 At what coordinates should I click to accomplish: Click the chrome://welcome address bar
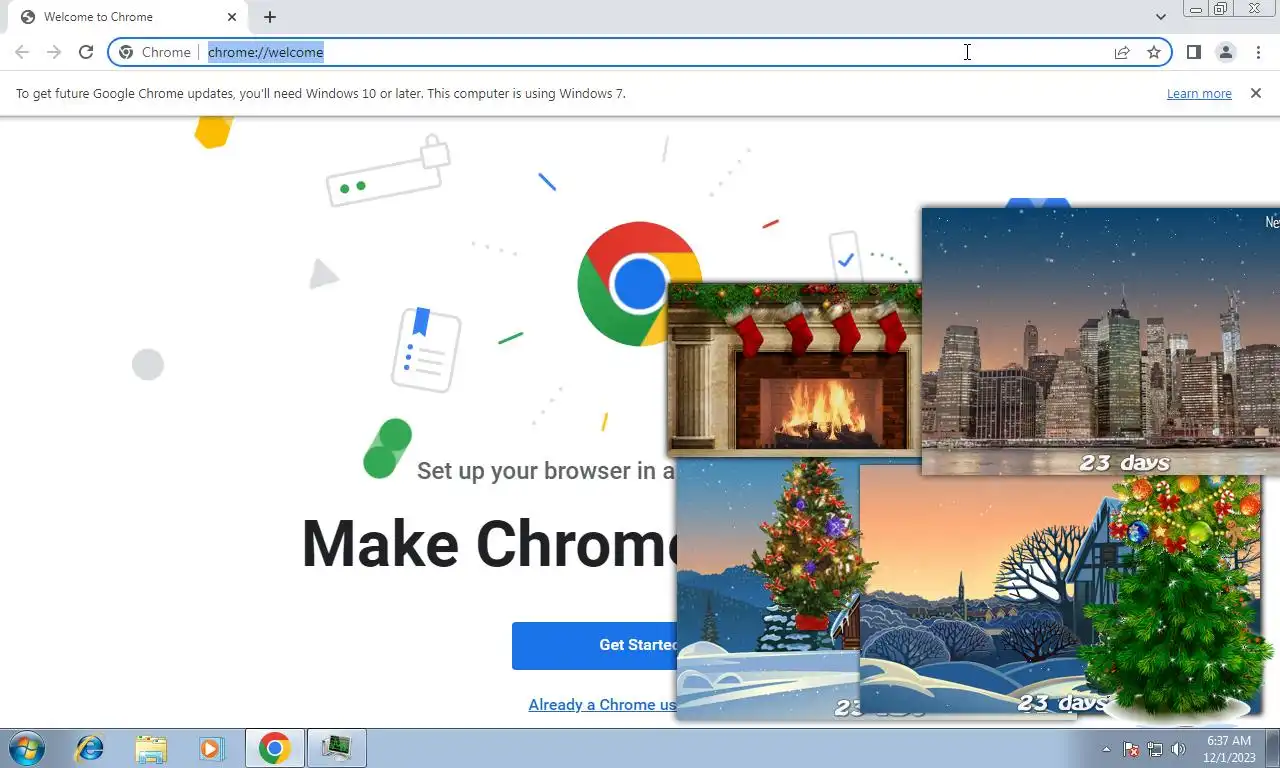coord(640,52)
